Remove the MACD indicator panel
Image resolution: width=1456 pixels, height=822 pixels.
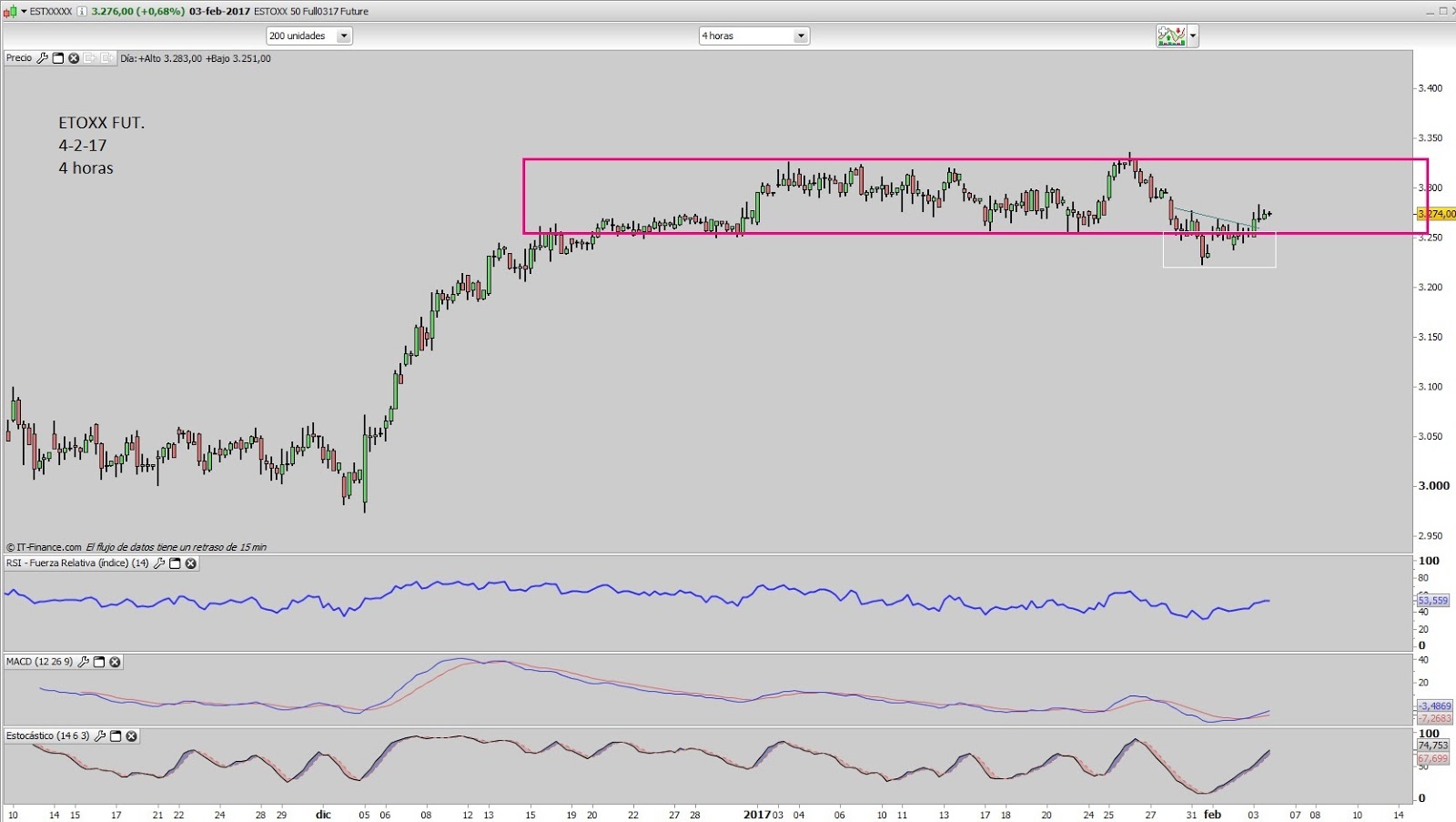tap(115, 662)
